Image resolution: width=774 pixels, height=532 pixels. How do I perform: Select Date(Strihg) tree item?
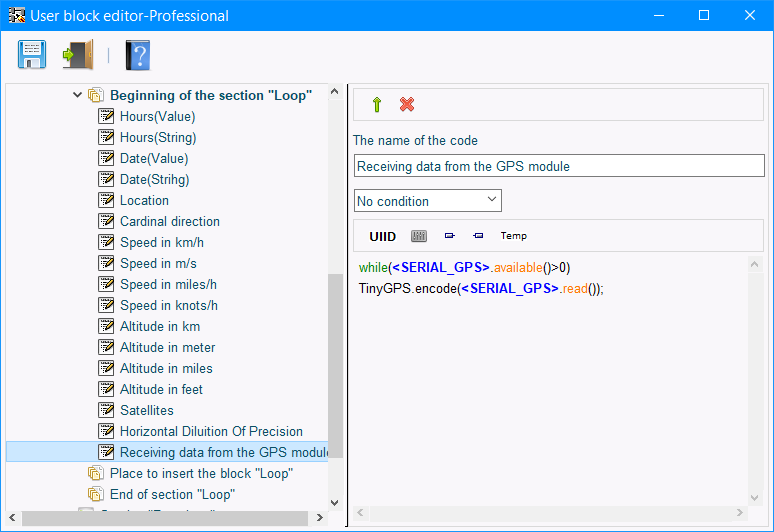(155, 179)
